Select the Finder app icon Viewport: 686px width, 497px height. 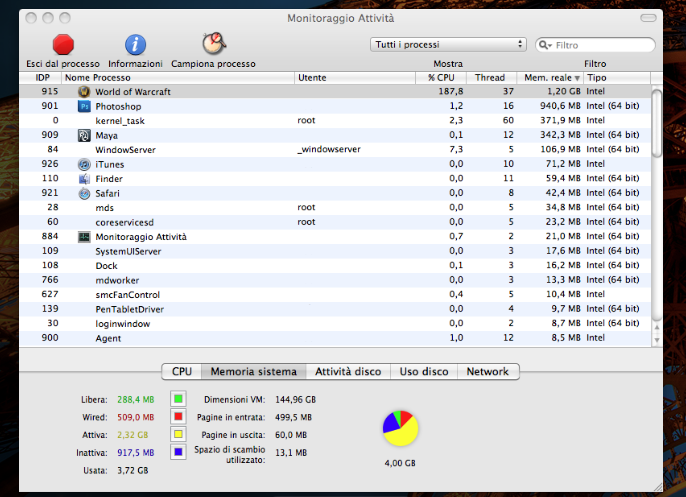point(84,179)
